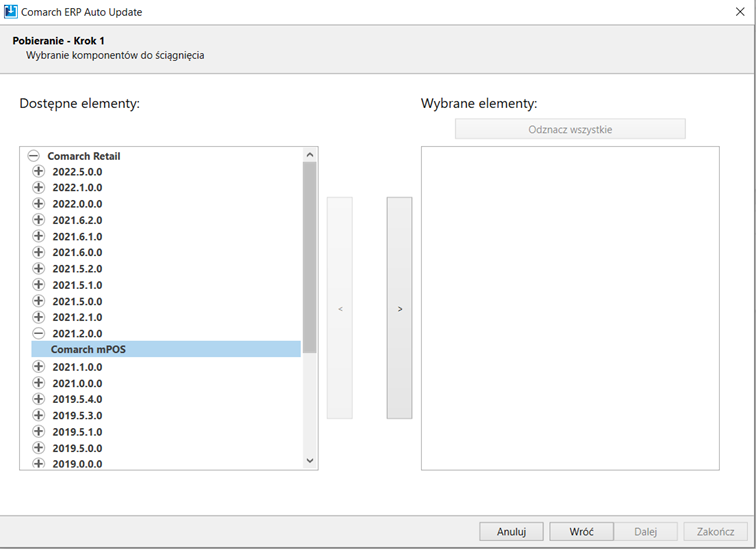Image resolution: width=756 pixels, height=549 pixels.
Task: Expand version 2021.5.2.0 node
Action: click(x=39, y=268)
